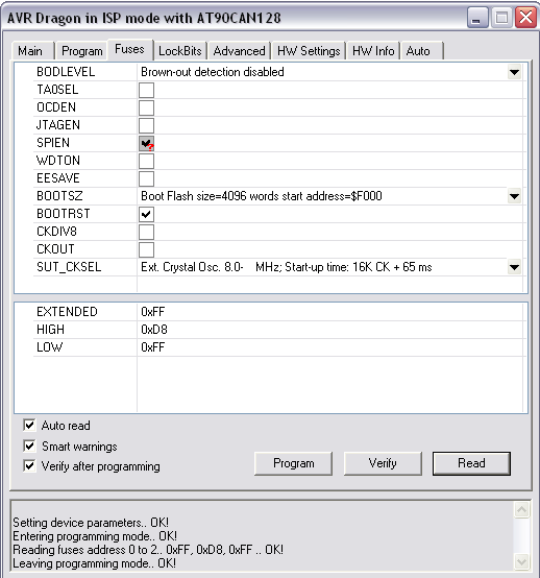The width and height of the screenshot is (540, 578).
Task: Switch to HW Settings tab
Action: [x=309, y=51]
